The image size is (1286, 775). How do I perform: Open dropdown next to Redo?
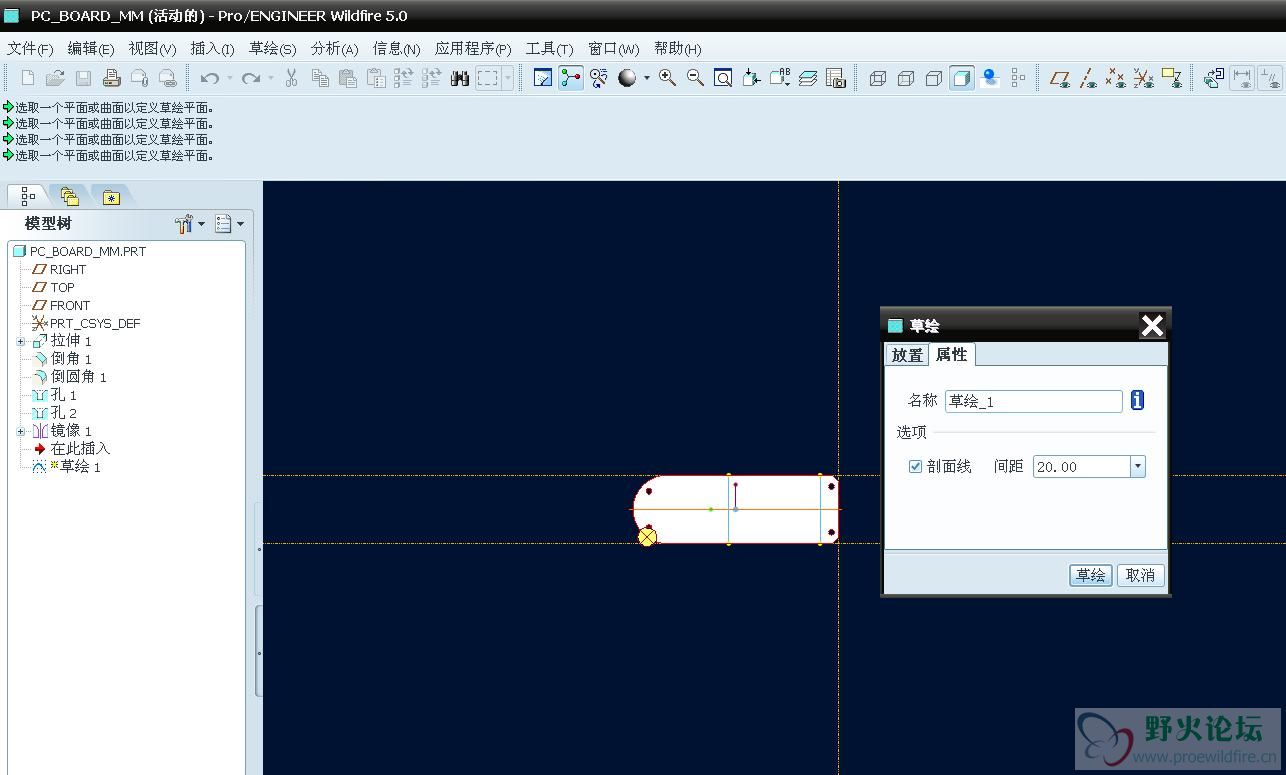tap(271, 78)
